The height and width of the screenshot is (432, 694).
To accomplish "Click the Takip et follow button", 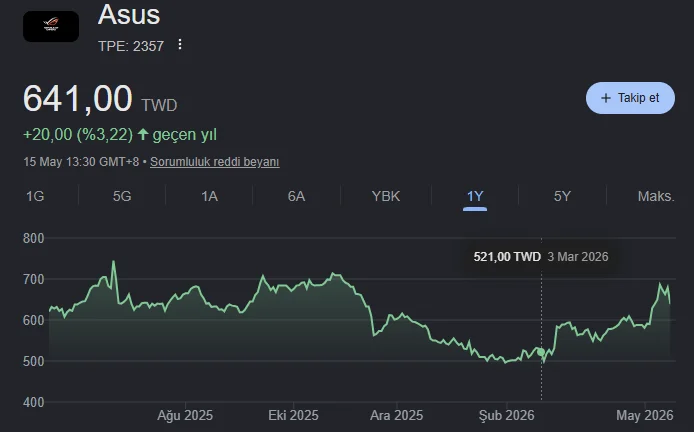I will [x=630, y=98].
